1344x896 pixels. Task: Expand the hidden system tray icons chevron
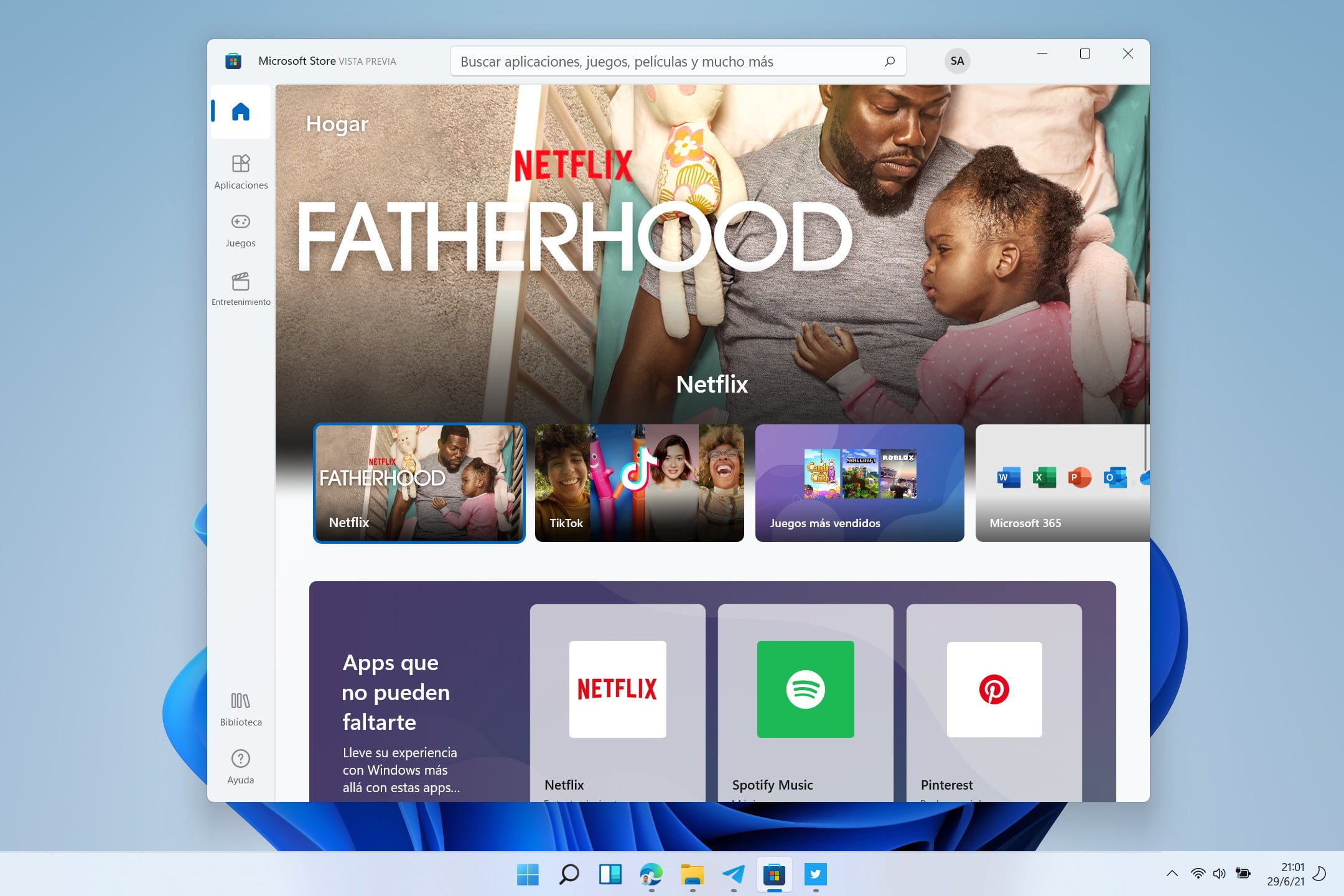tap(1172, 874)
